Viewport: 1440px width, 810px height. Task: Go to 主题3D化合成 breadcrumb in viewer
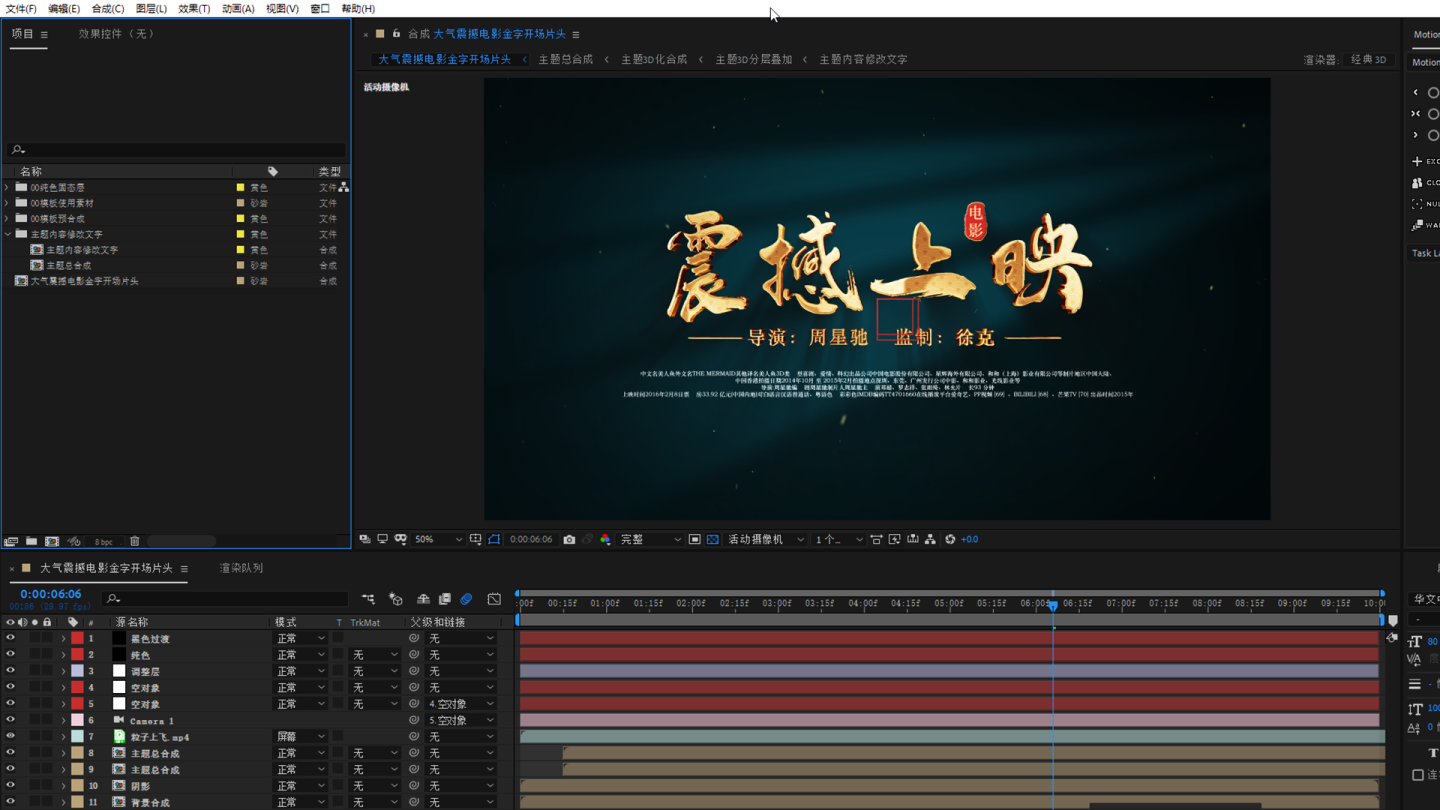click(x=654, y=59)
